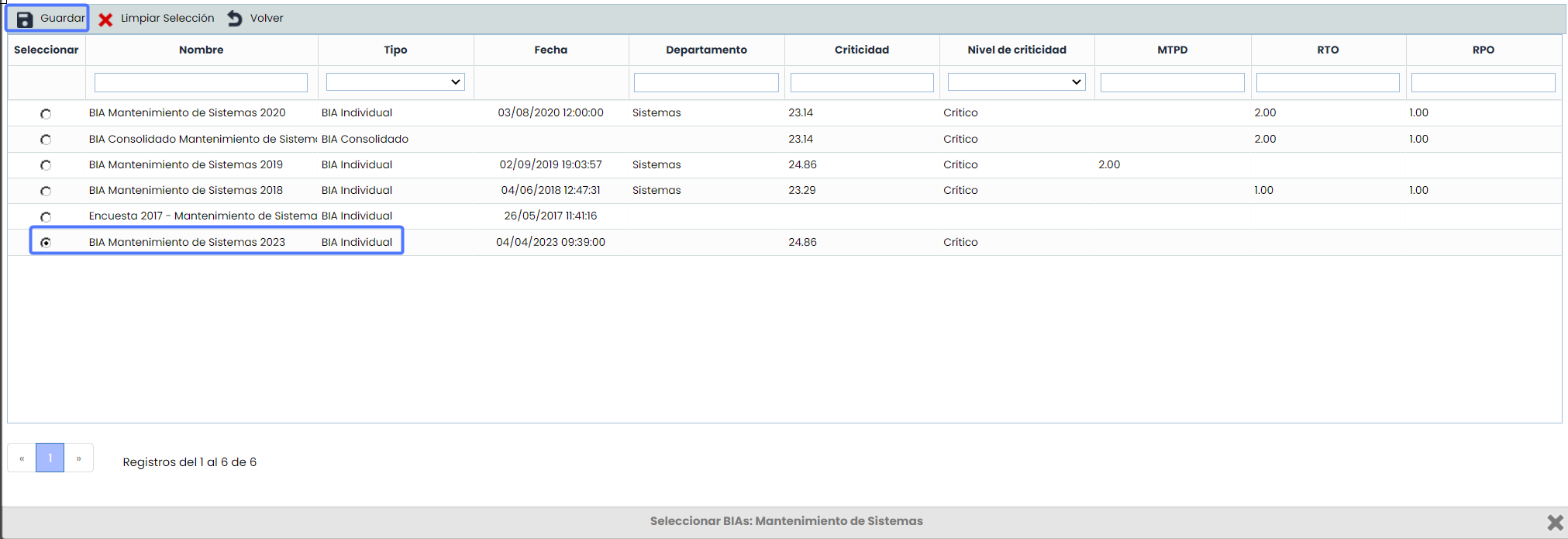Select BIA Mantenimiento de Sistemas 2019 radio
Screen dimensions: 1568x539
46,165
